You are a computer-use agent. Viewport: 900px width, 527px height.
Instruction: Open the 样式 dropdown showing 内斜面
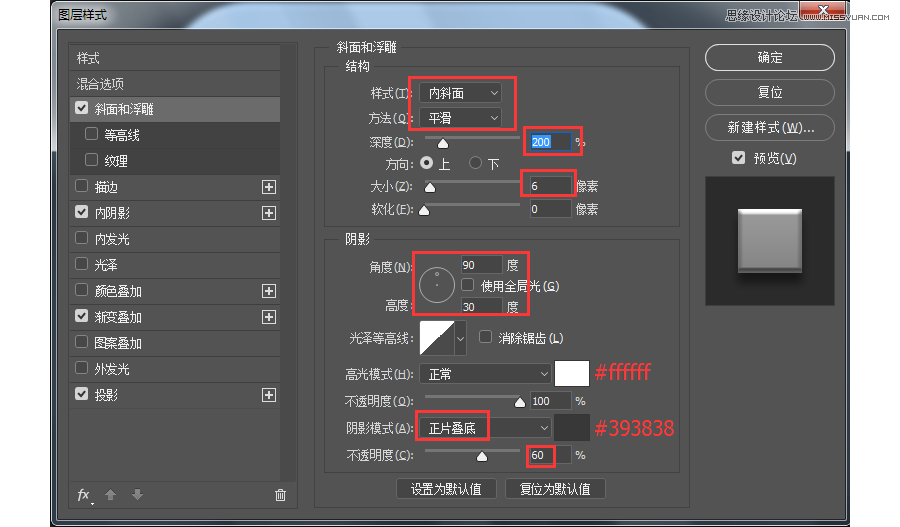(460, 93)
